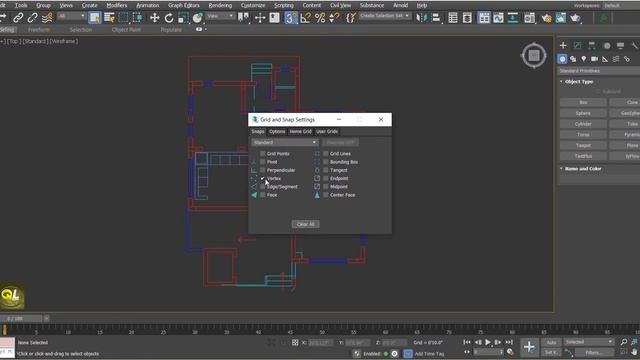Open the Select by Name list
This screenshot has height=360, width=640.
(109, 18)
